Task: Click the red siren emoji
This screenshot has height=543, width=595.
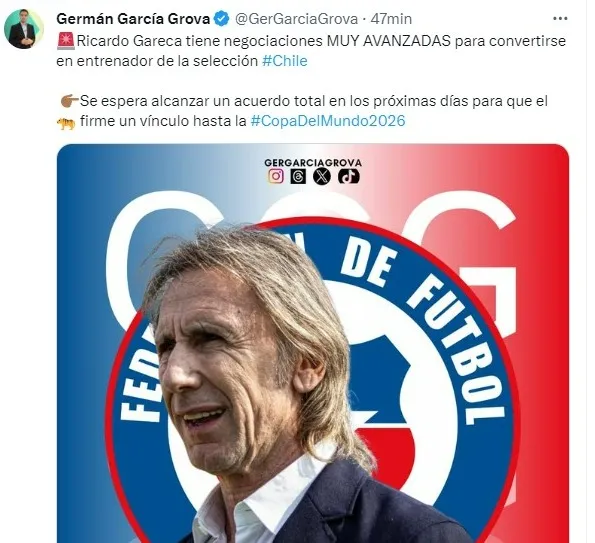Action: tap(66, 41)
